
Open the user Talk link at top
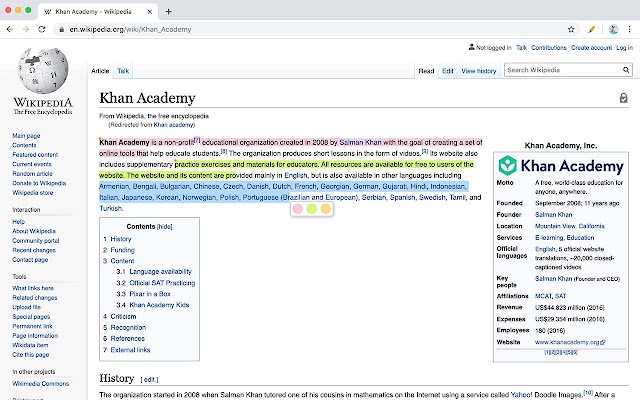[521, 48]
